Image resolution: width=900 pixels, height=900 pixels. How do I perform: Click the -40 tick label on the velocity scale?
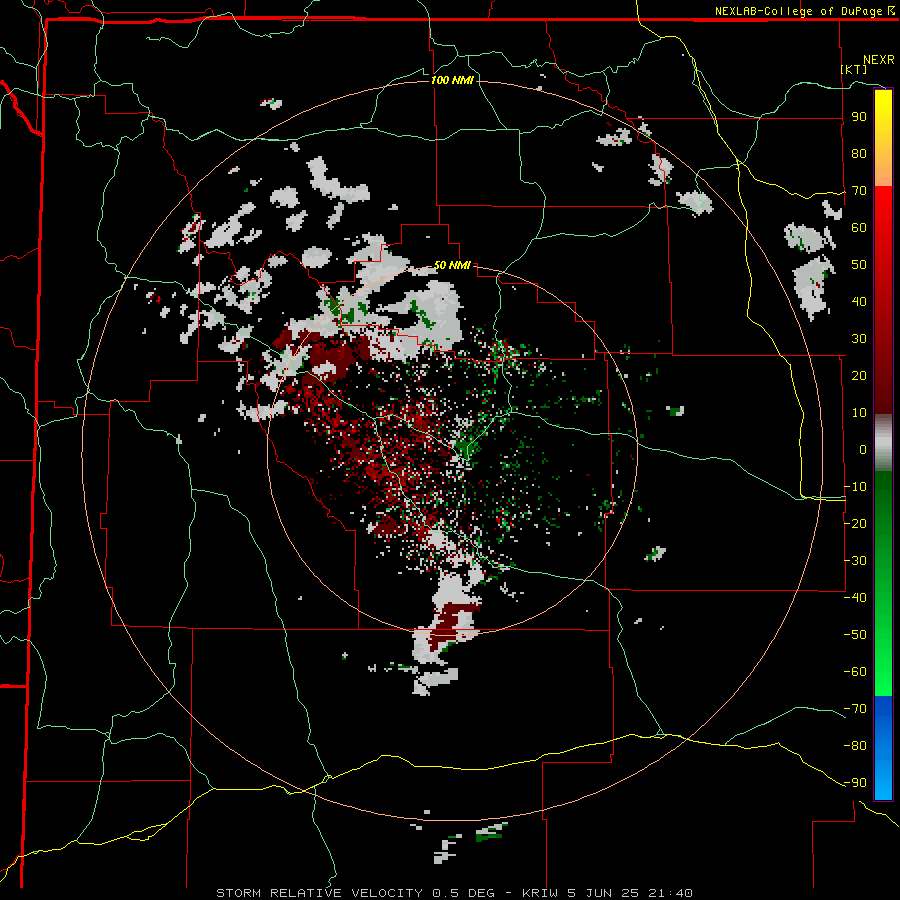point(855,598)
